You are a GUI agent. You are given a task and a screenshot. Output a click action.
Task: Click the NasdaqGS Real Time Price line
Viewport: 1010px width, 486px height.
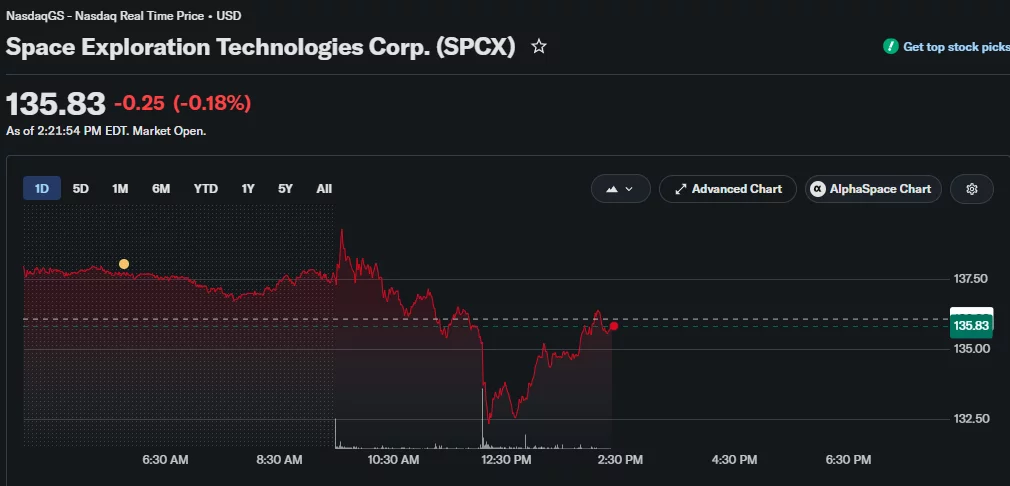click(124, 16)
